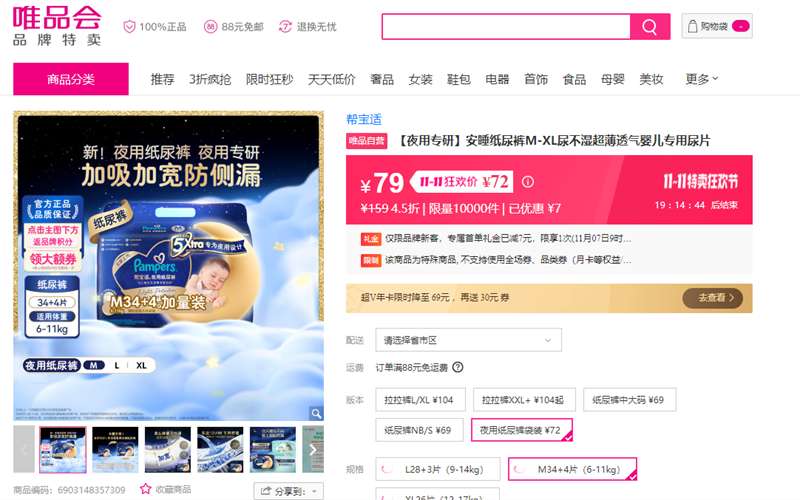Click previous arrow in thumbnail strip
This screenshot has width=800, height=500.
[24, 450]
